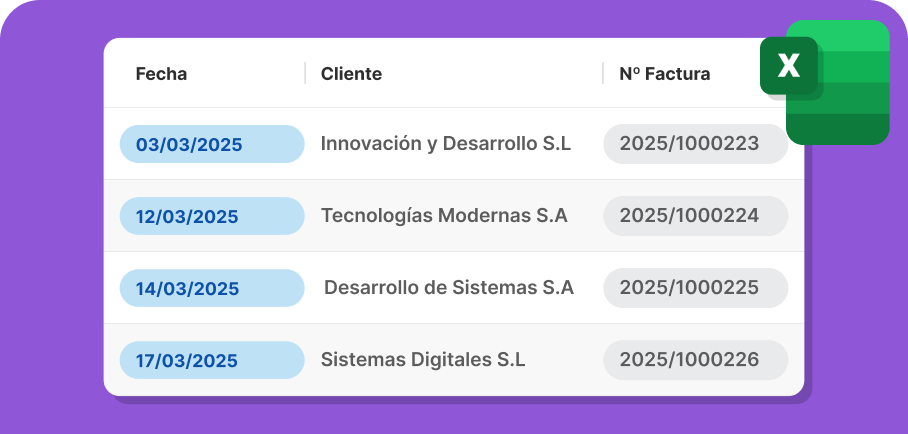
Task: Click the divider before Nº Factura header
Action: (x=603, y=73)
